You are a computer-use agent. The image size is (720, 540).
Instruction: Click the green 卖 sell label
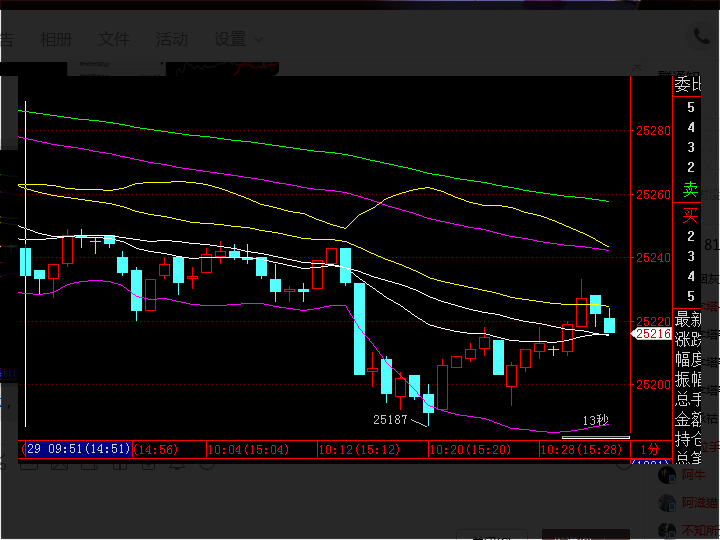coord(690,189)
